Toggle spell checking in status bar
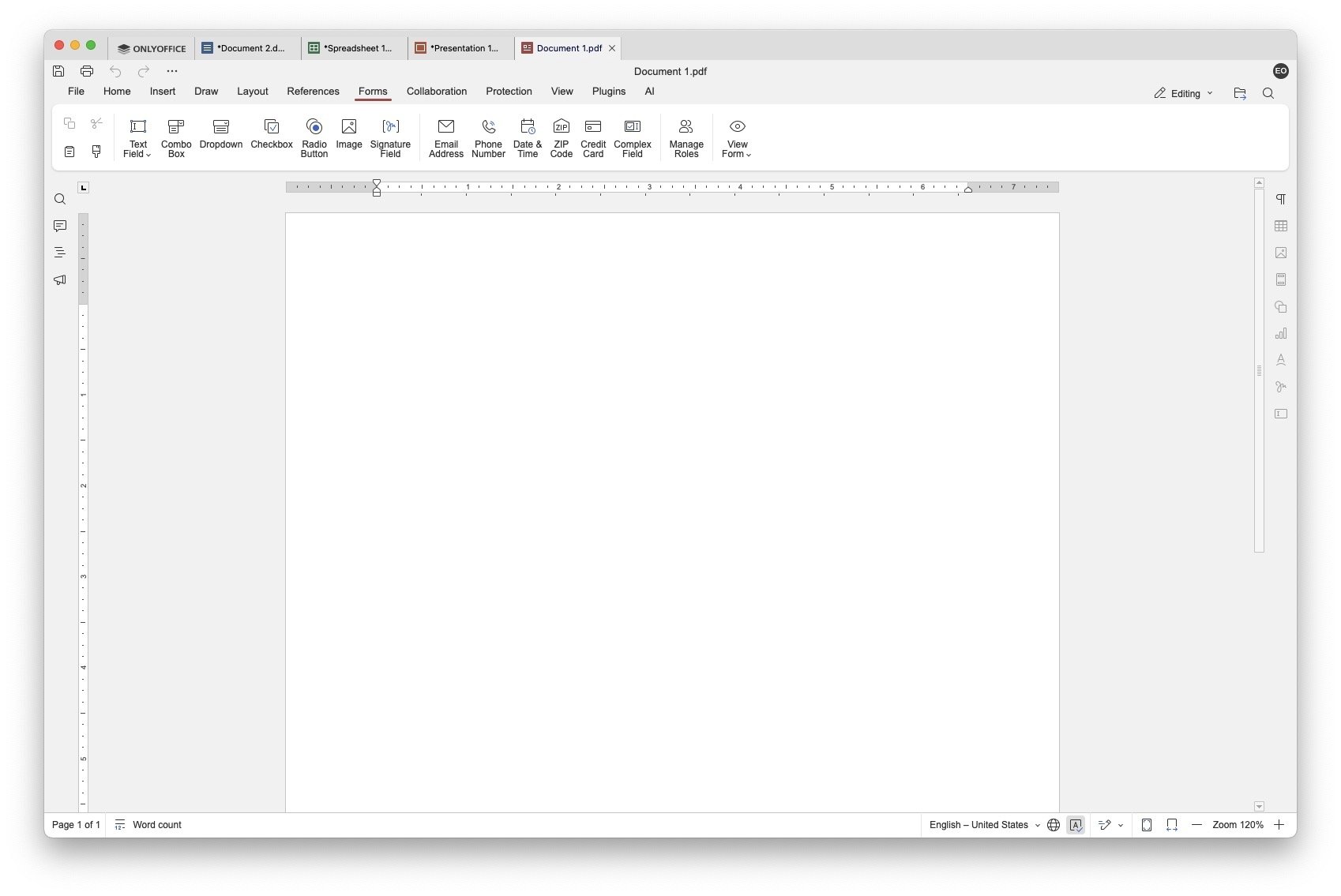1341x896 pixels. click(1076, 825)
